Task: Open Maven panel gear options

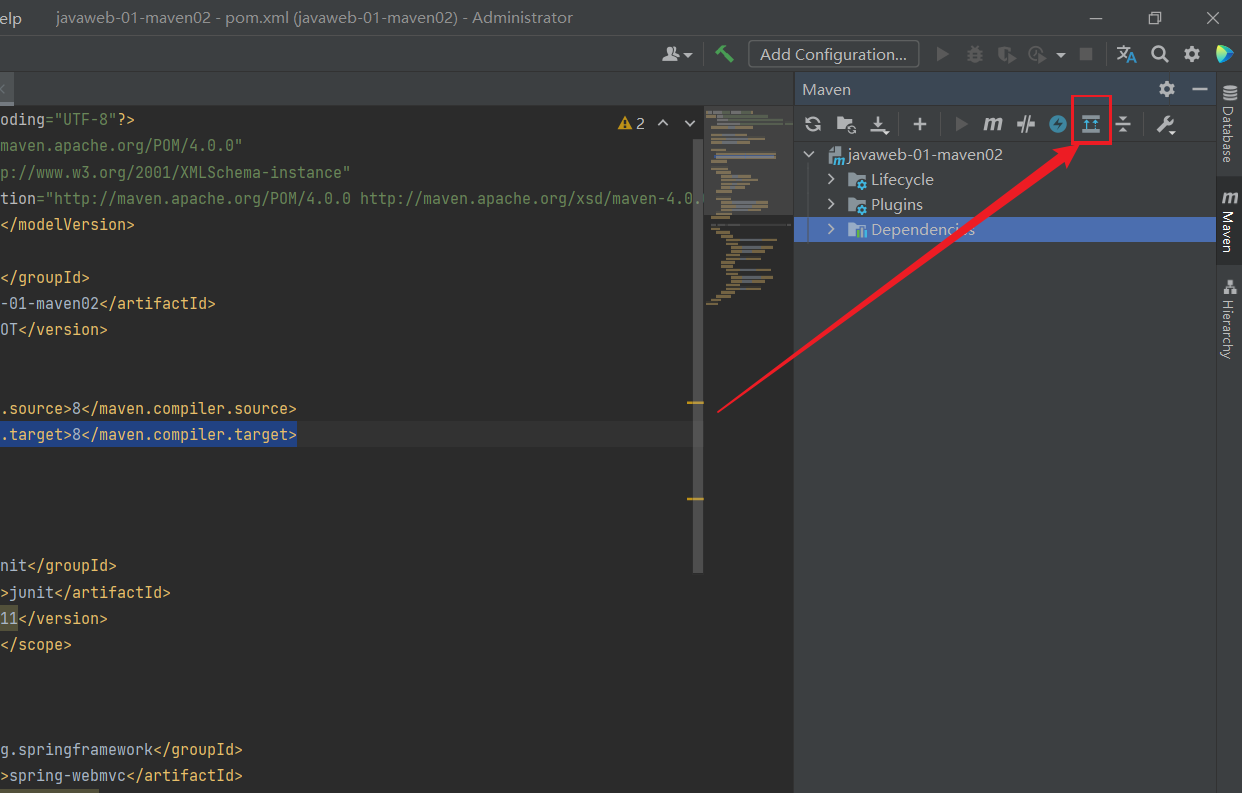Action: 1167,89
